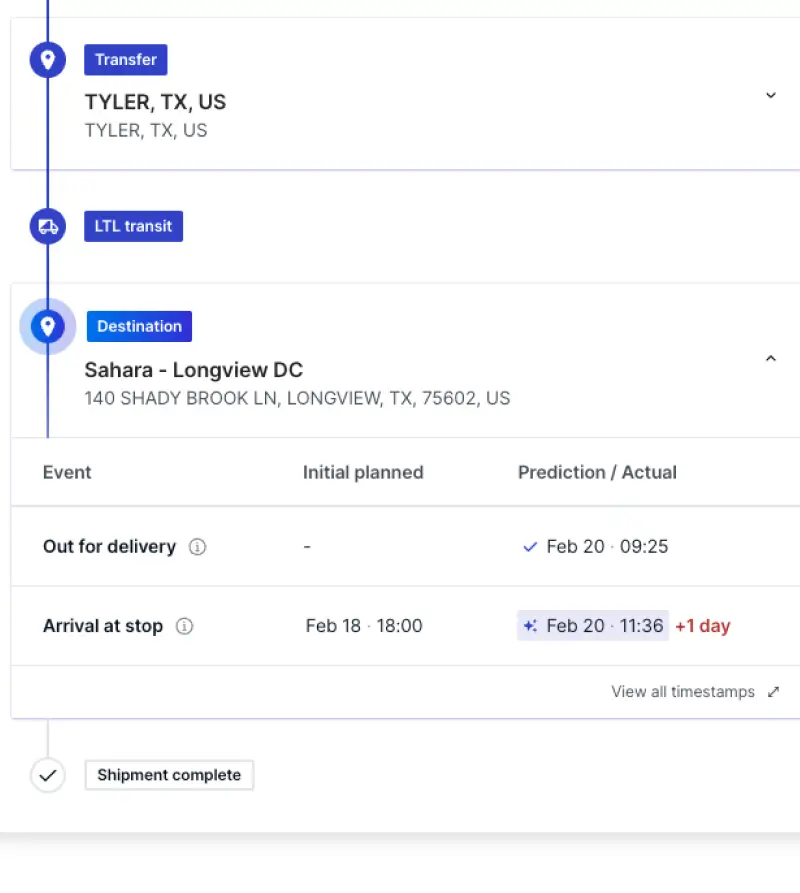800x893 pixels.
Task: Click the Destination location pin icon
Action: (48, 326)
